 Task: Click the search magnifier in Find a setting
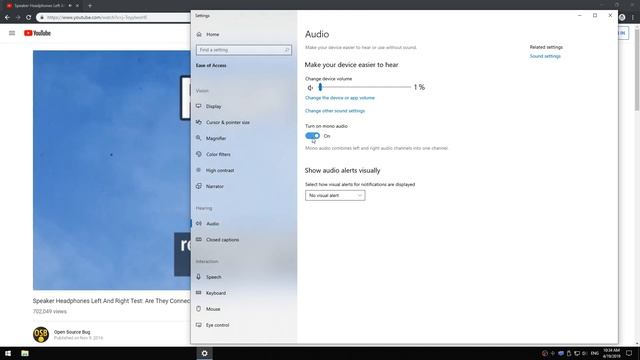point(287,50)
